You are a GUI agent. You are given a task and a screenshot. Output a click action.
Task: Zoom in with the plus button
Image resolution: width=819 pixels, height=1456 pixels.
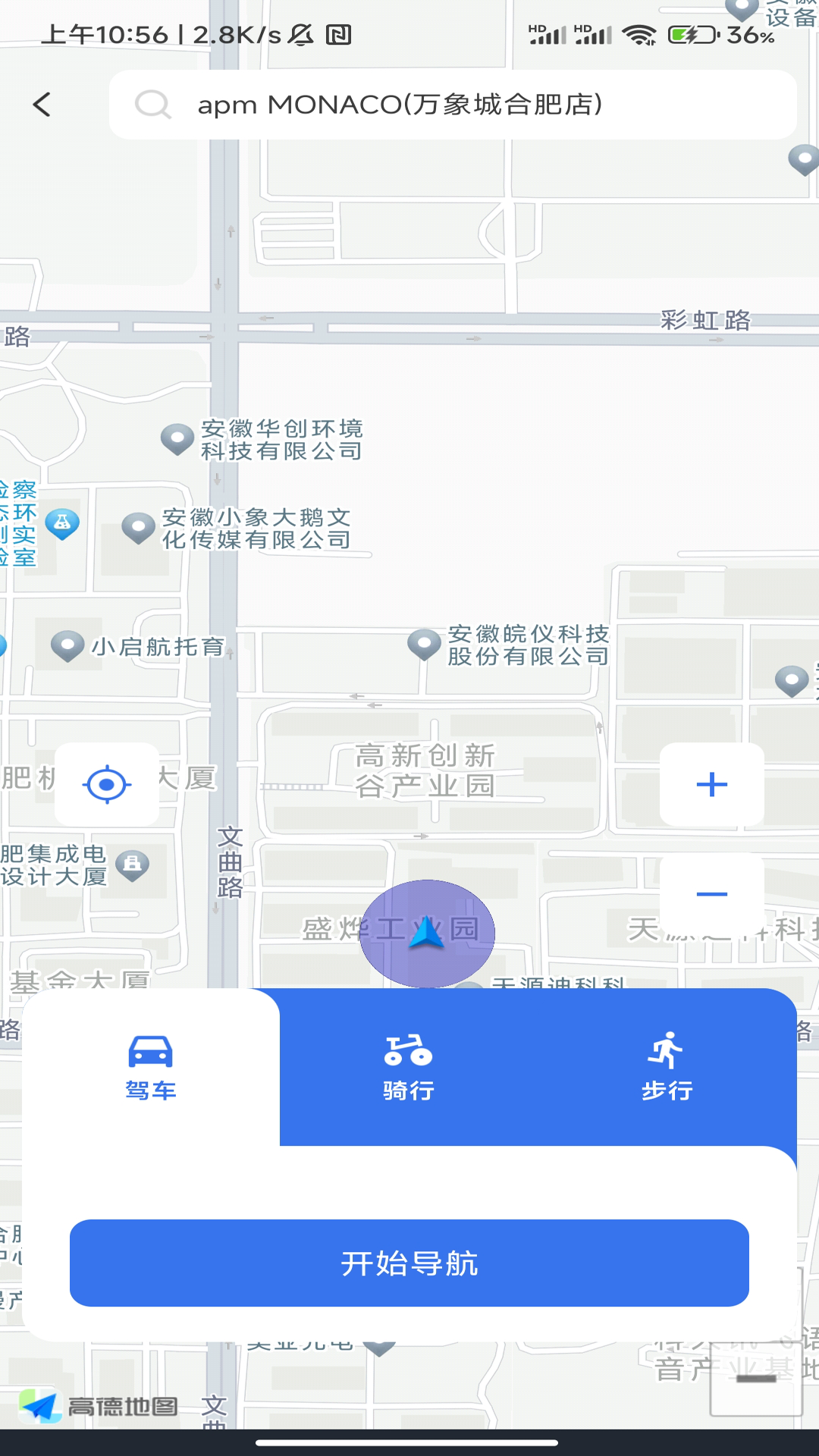[x=711, y=784]
